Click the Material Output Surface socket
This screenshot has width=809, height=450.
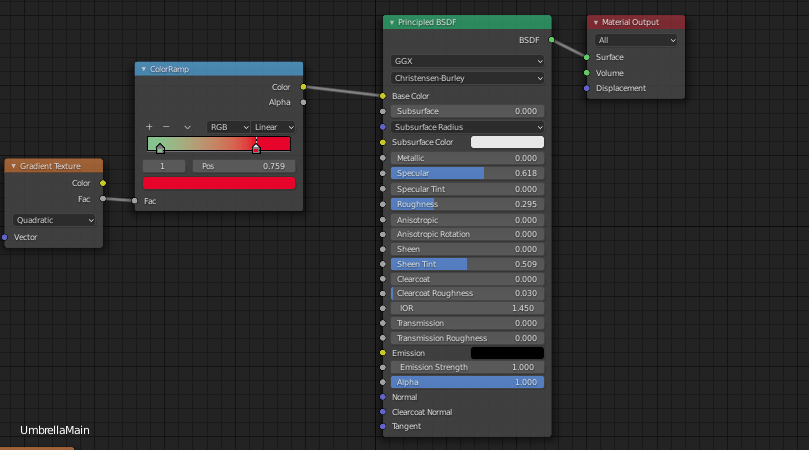point(587,57)
